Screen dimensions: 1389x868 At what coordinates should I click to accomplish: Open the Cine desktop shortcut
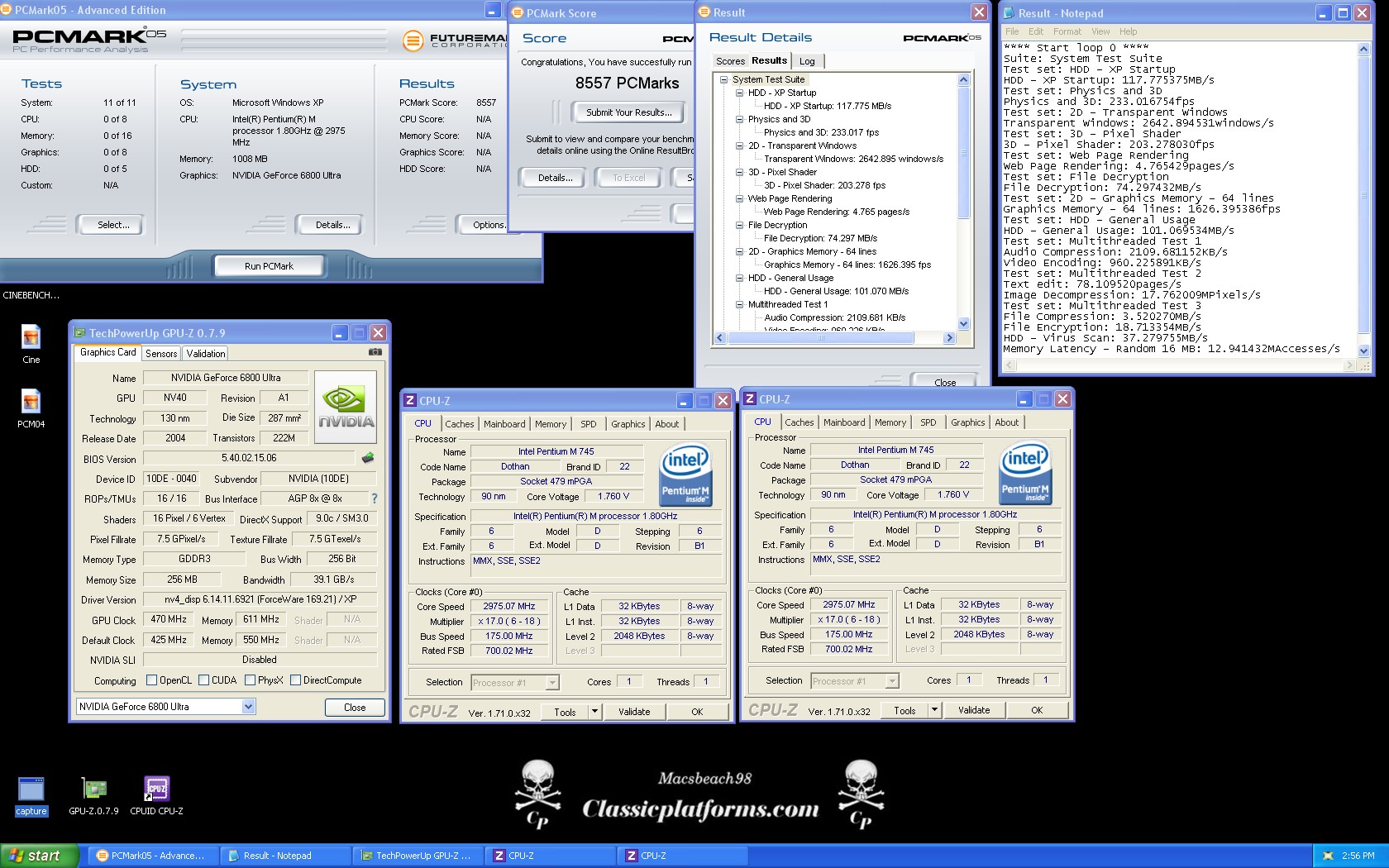(31, 343)
